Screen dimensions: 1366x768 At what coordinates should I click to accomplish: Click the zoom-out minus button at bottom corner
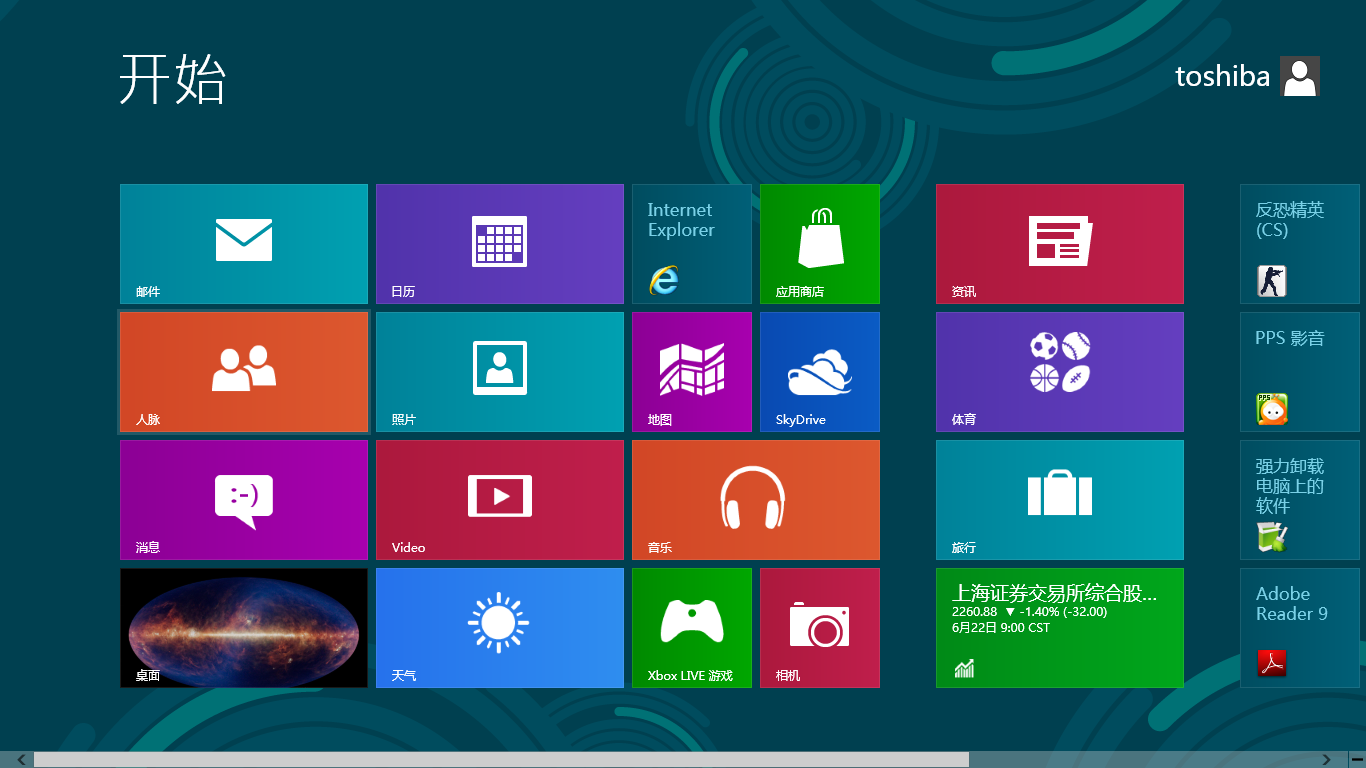point(1357,760)
